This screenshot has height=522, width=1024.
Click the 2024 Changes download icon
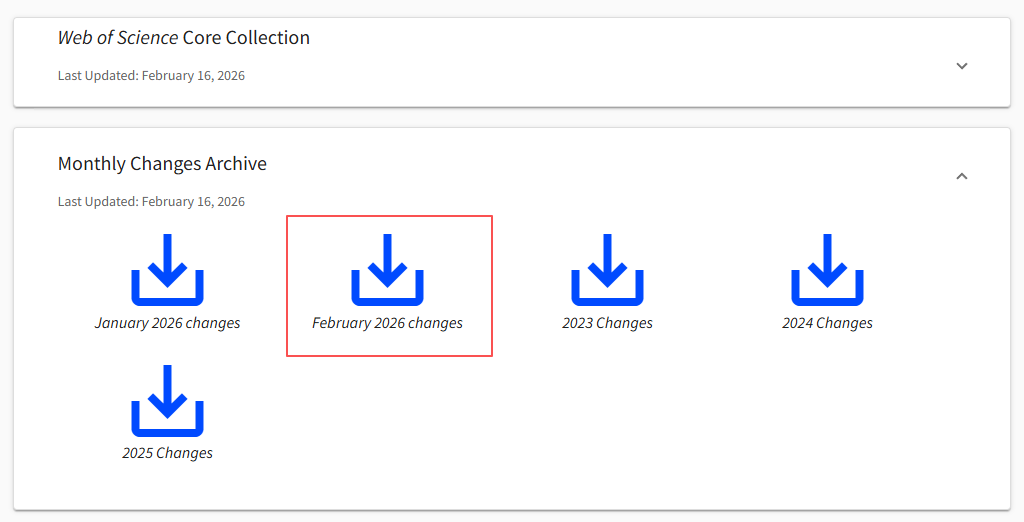(827, 270)
